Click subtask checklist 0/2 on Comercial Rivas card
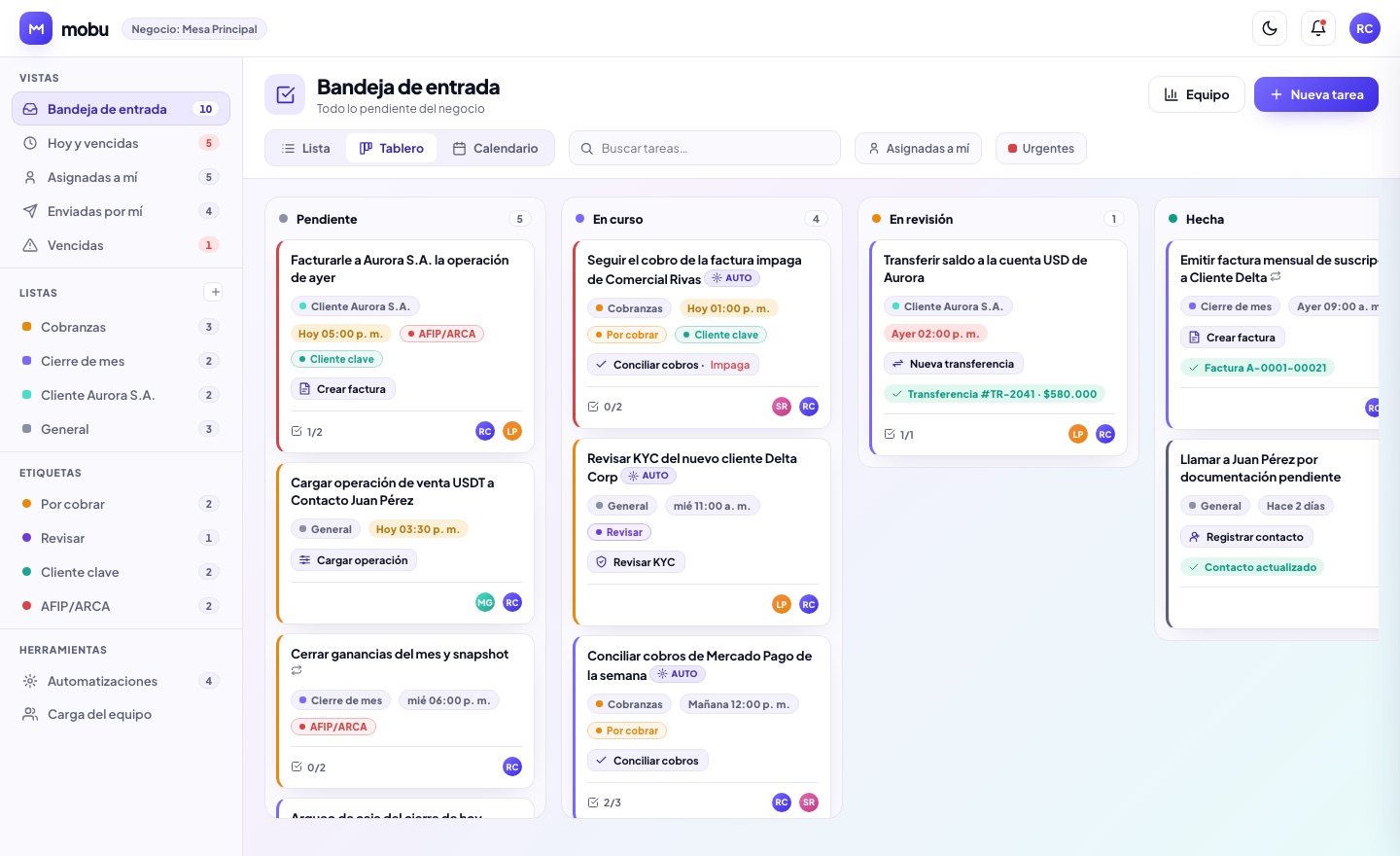 click(x=605, y=407)
